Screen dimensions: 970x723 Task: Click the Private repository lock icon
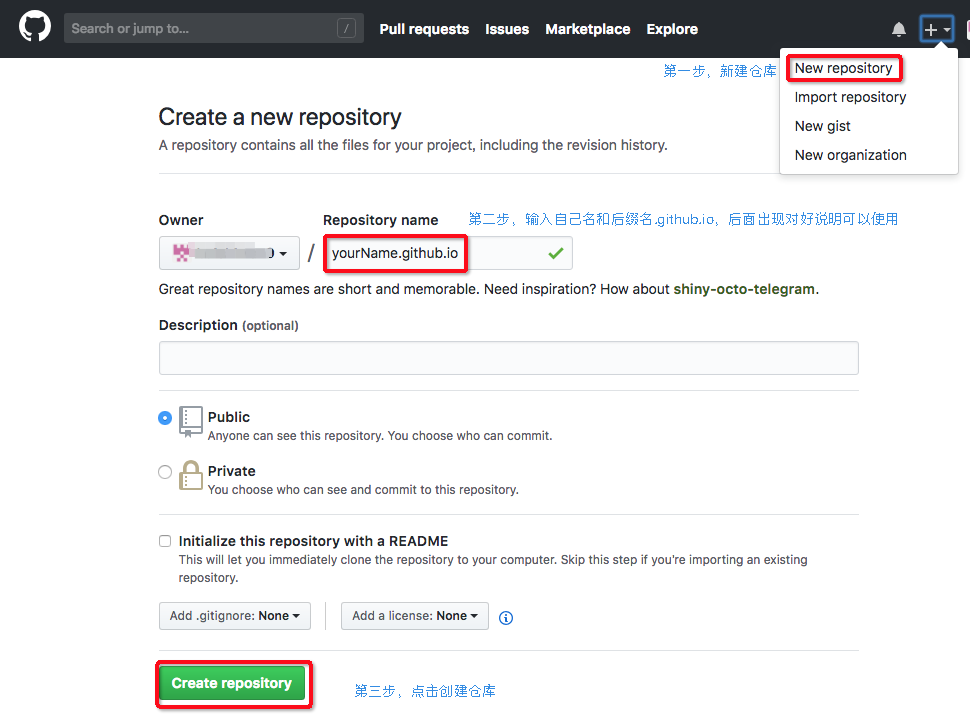(191, 475)
